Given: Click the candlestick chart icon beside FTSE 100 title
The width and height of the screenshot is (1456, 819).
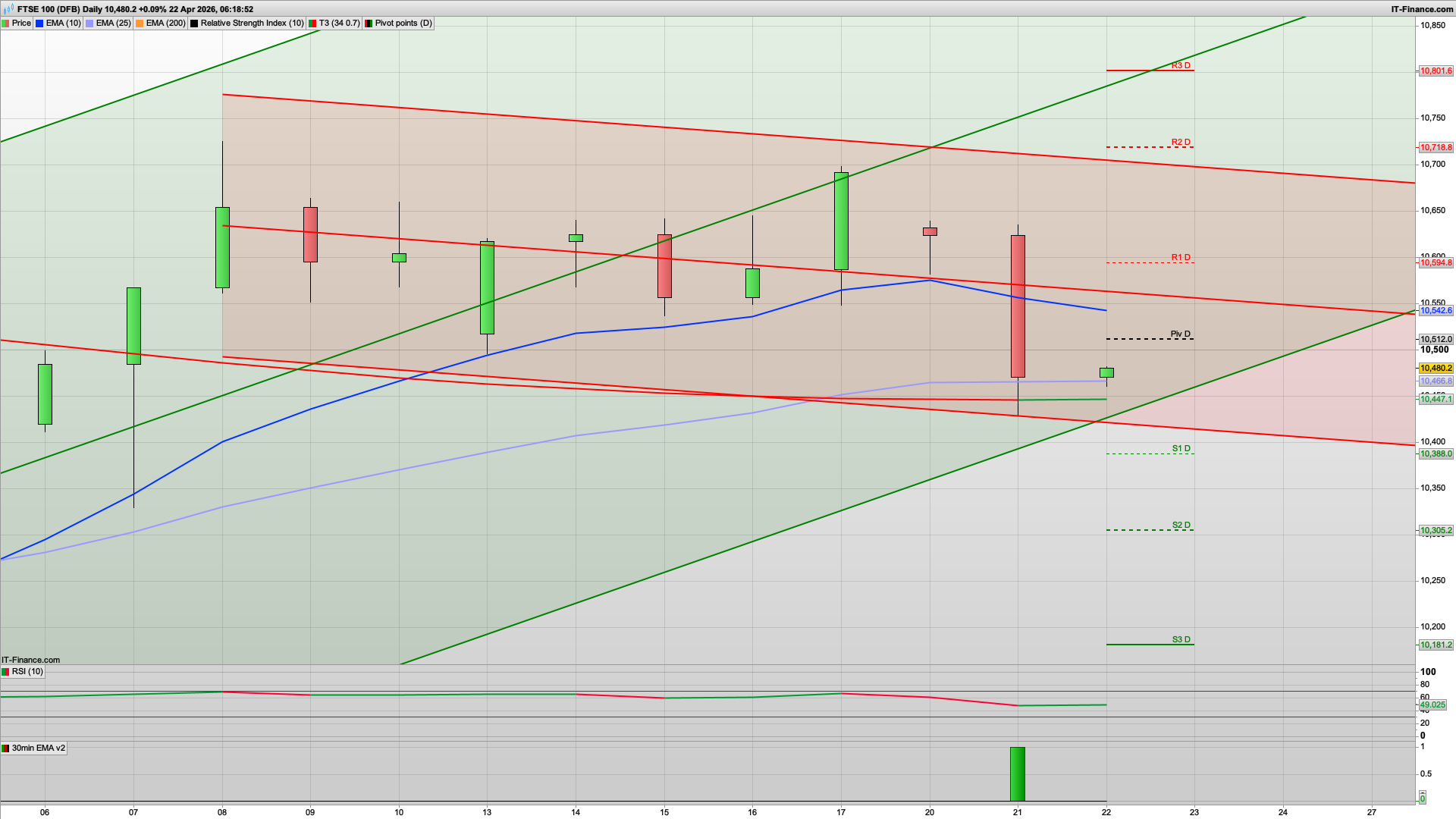Looking at the screenshot, I should pyautogui.click(x=8, y=9).
